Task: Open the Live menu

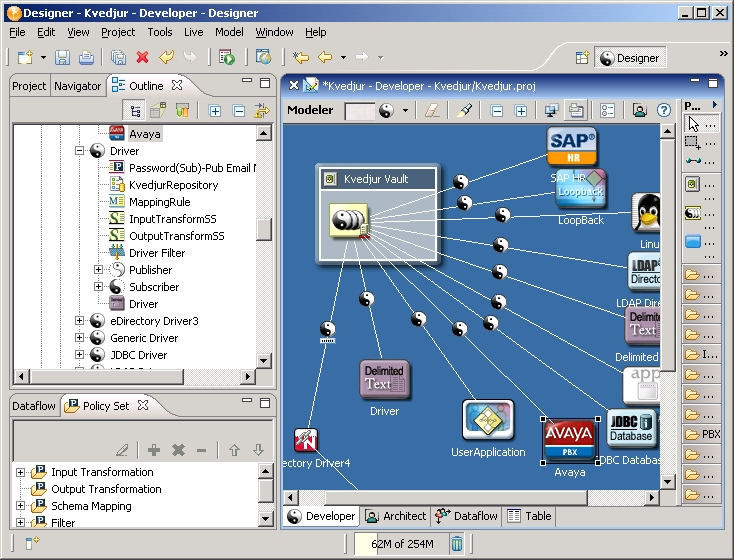Action: tap(193, 32)
